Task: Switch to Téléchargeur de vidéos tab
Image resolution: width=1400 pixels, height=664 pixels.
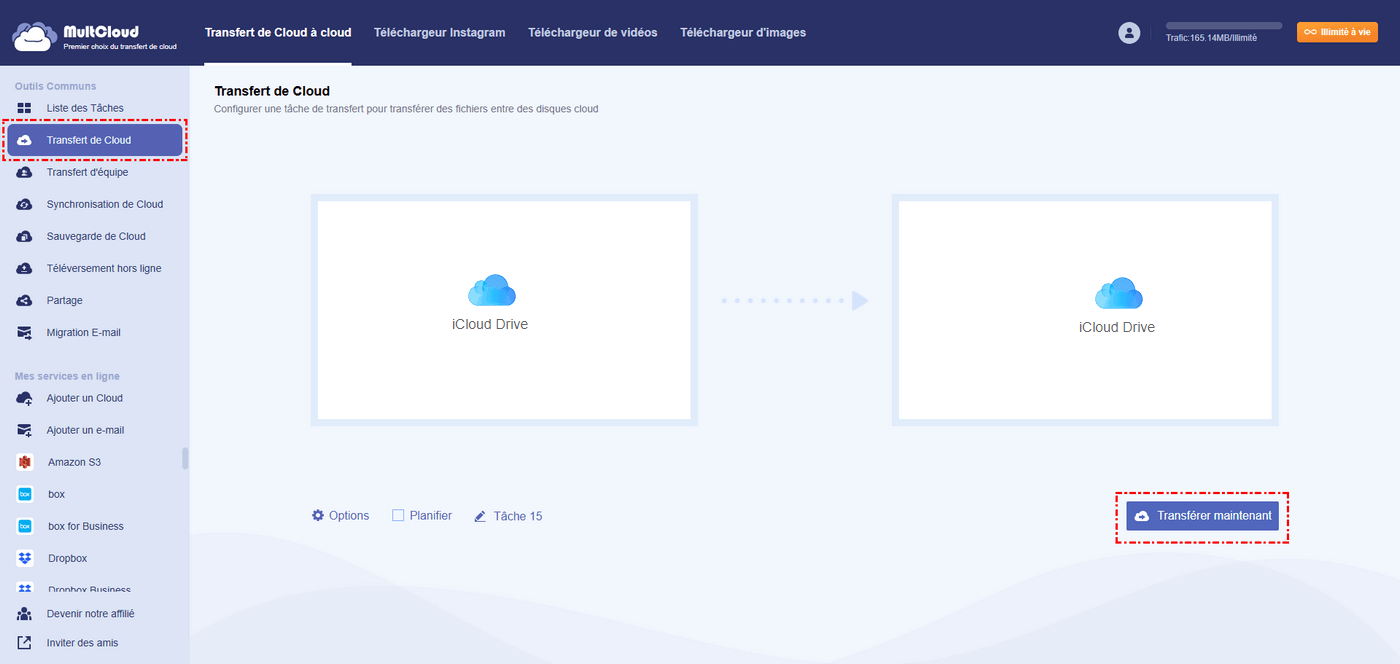Action: (x=593, y=33)
